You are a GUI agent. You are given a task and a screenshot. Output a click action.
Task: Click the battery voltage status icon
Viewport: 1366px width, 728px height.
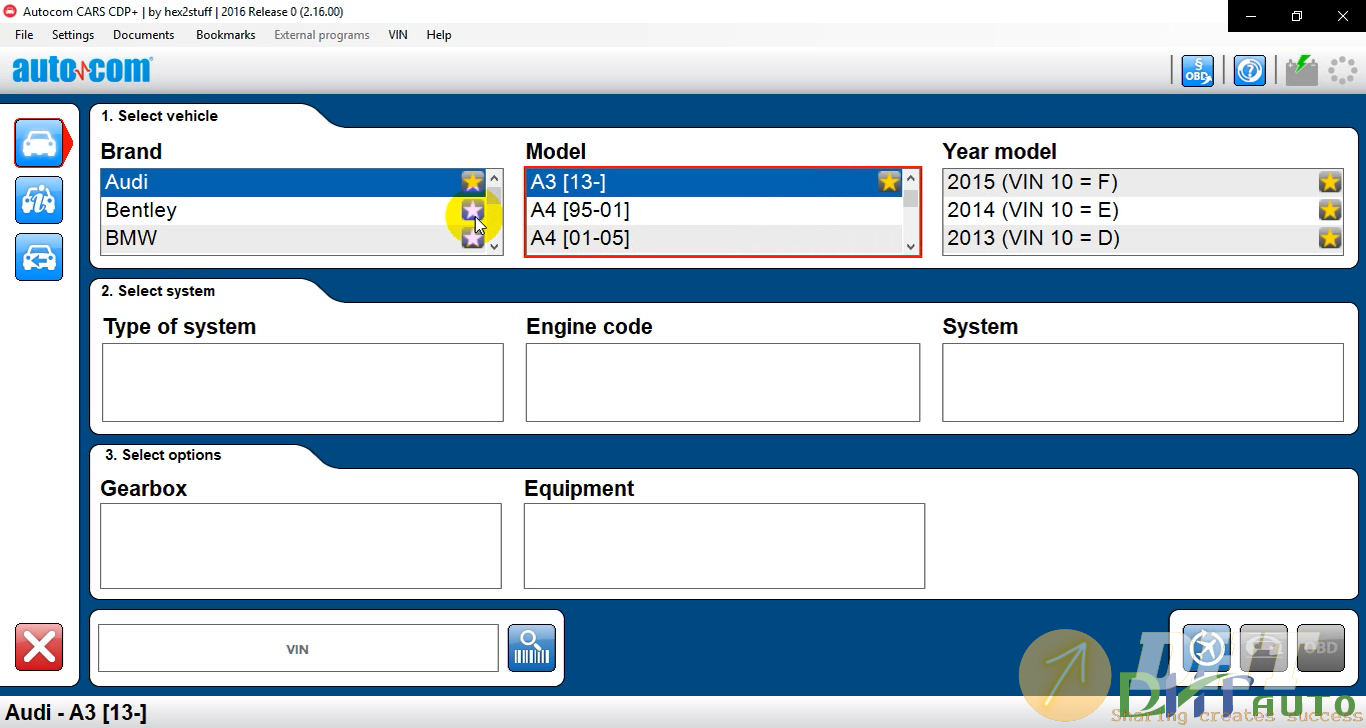pos(1301,71)
